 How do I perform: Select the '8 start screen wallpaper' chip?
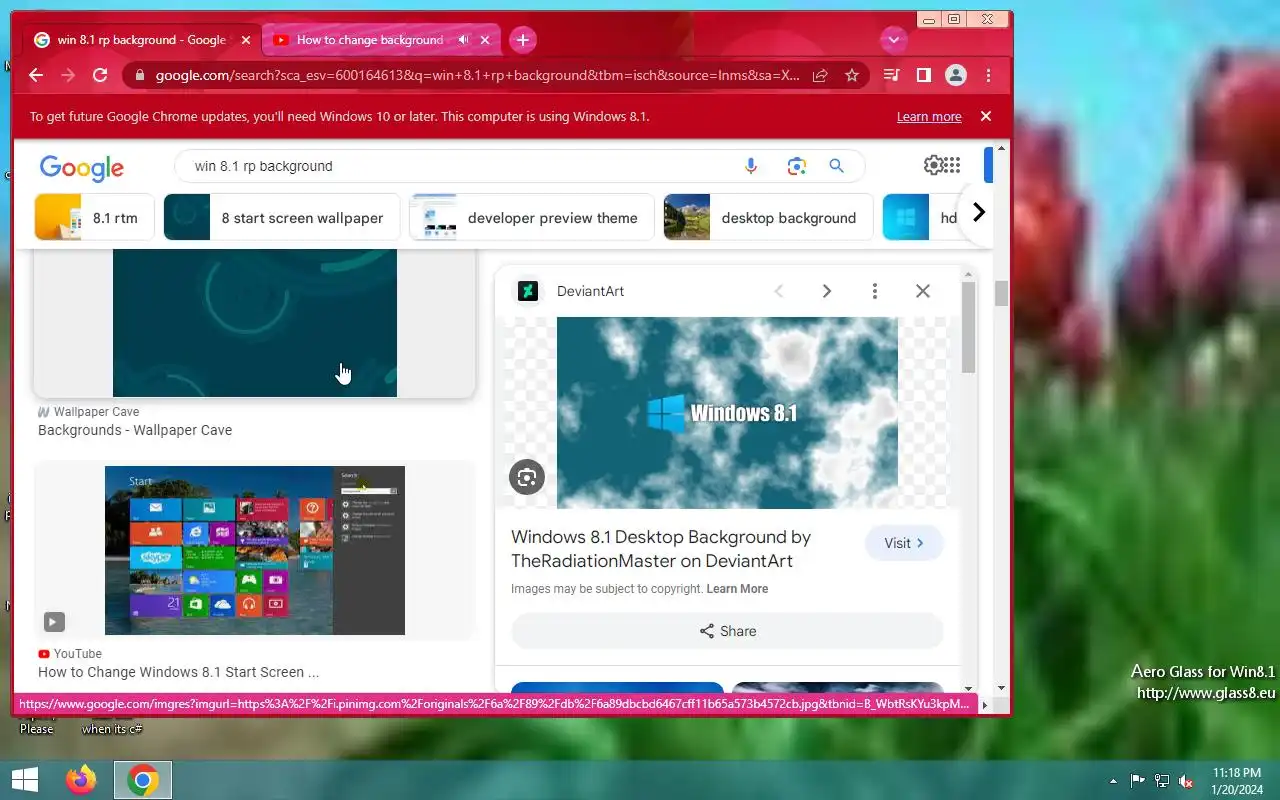click(282, 218)
